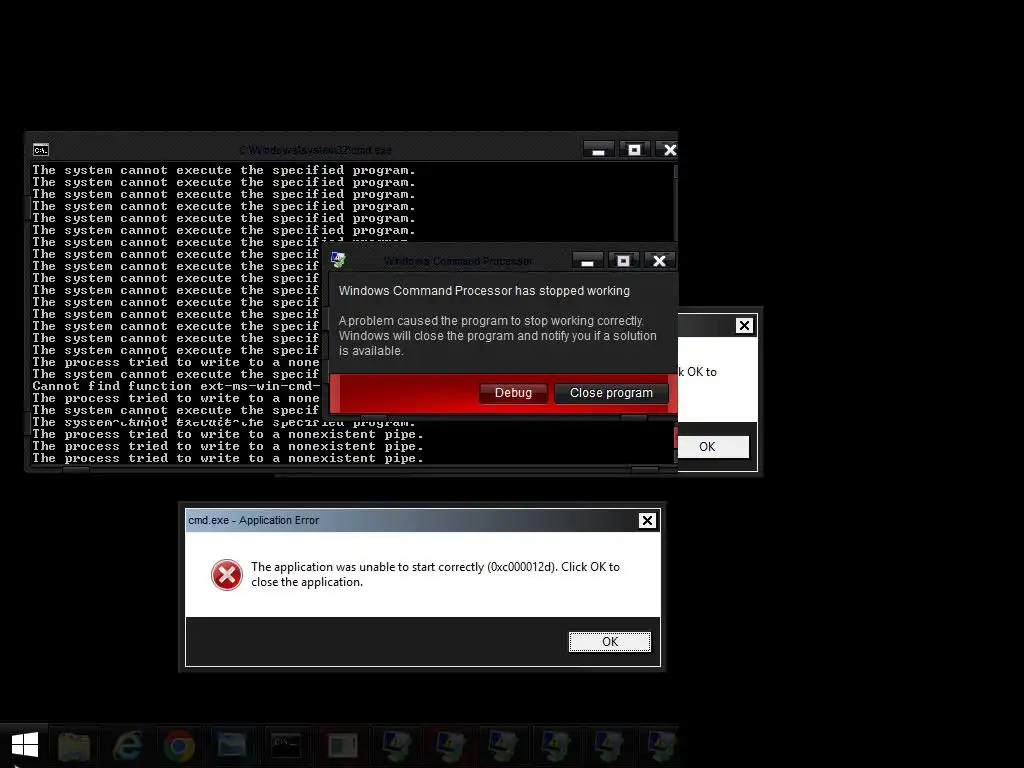The width and height of the screenshot is (1024, 768).
Task: Open File Explorer from the taskbar
Action: click(x=73, y=746)
